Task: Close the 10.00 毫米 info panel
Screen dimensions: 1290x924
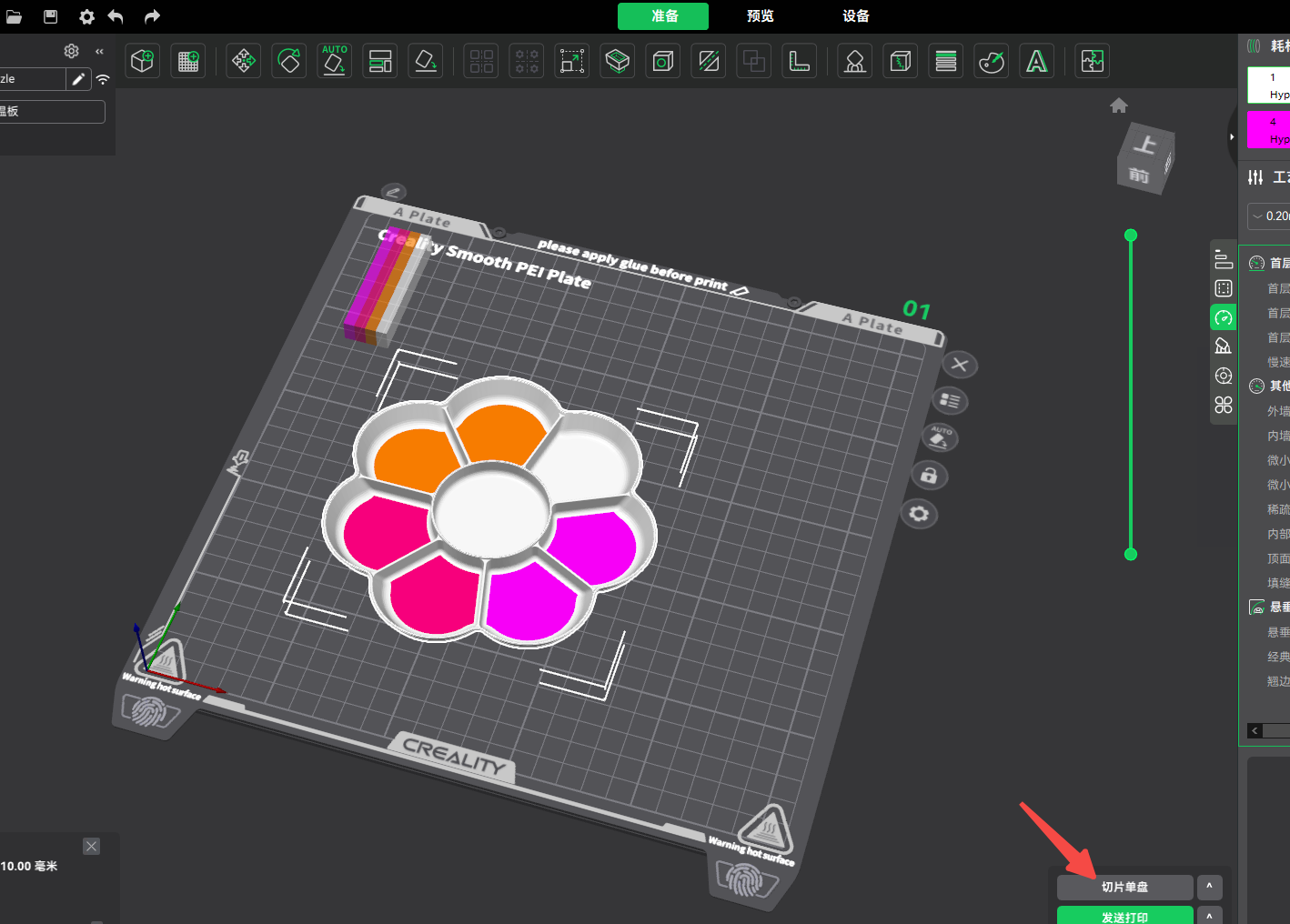Action: pyautogui.click(x=92, y=846)
